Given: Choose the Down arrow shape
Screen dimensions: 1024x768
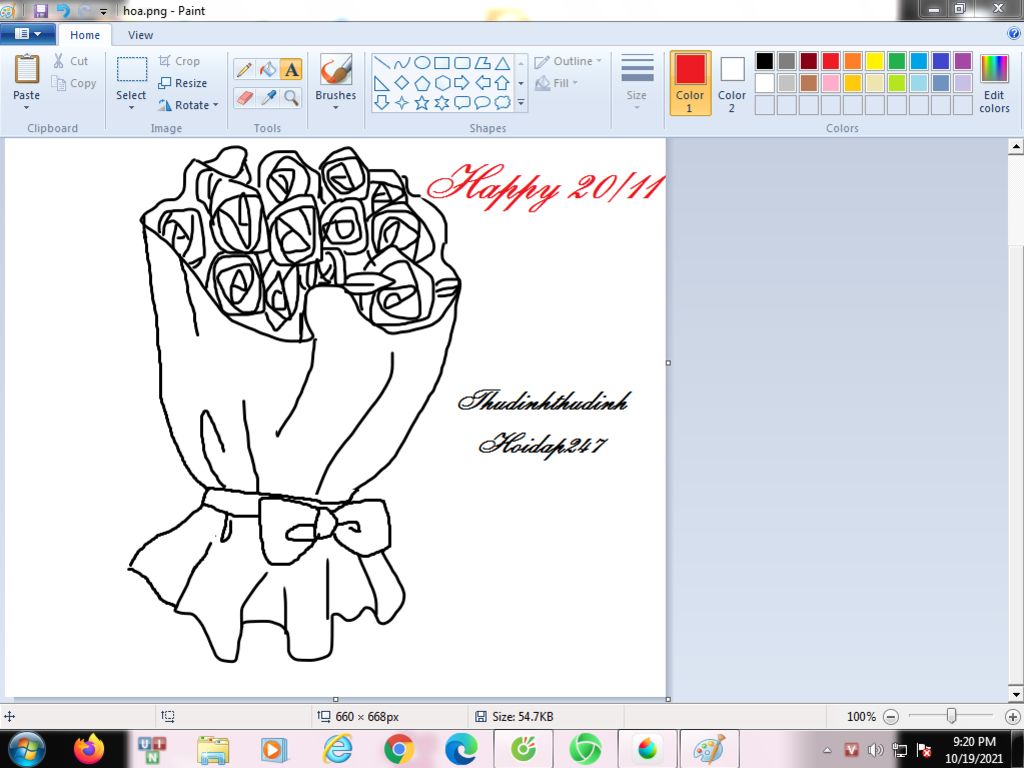Looking at the screenshot, I should [382, 103].
